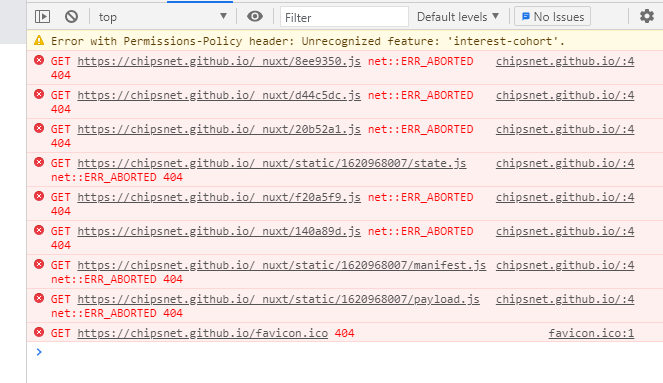This screenshot has width=663, height=383.
Task: Click the source link on the 140a89d.js row
Action: tap(565, 232)
